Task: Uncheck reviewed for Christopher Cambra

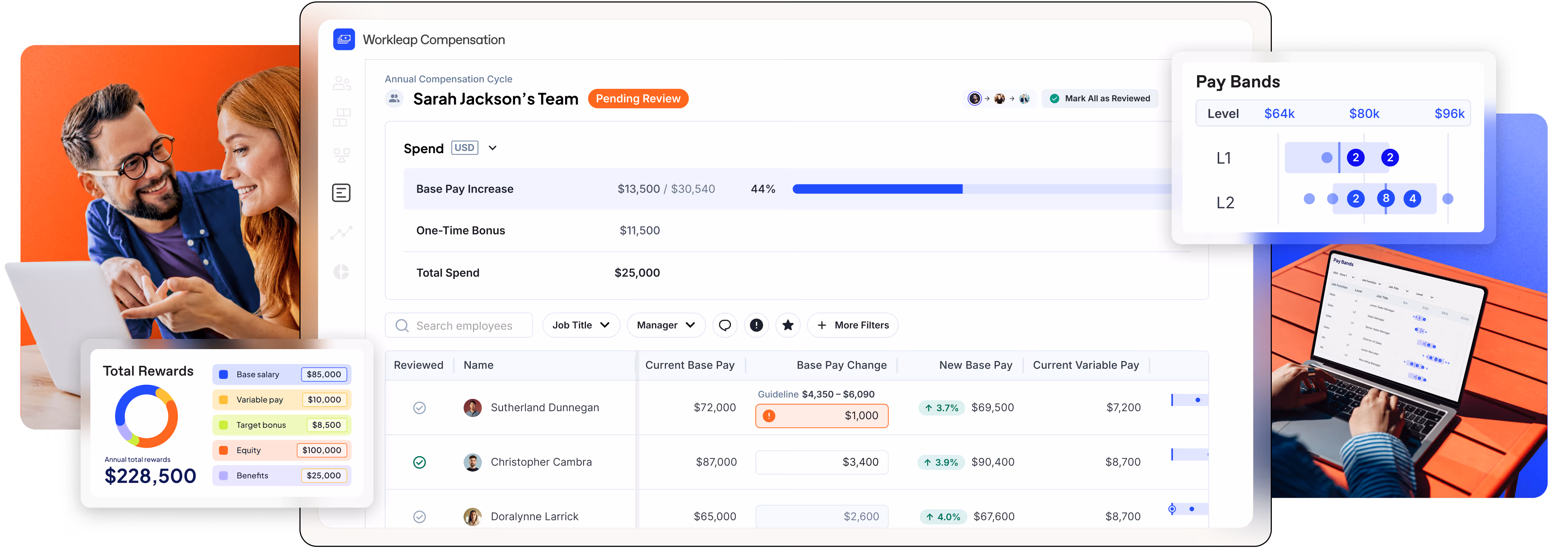Action: click(x=419, y=462)
